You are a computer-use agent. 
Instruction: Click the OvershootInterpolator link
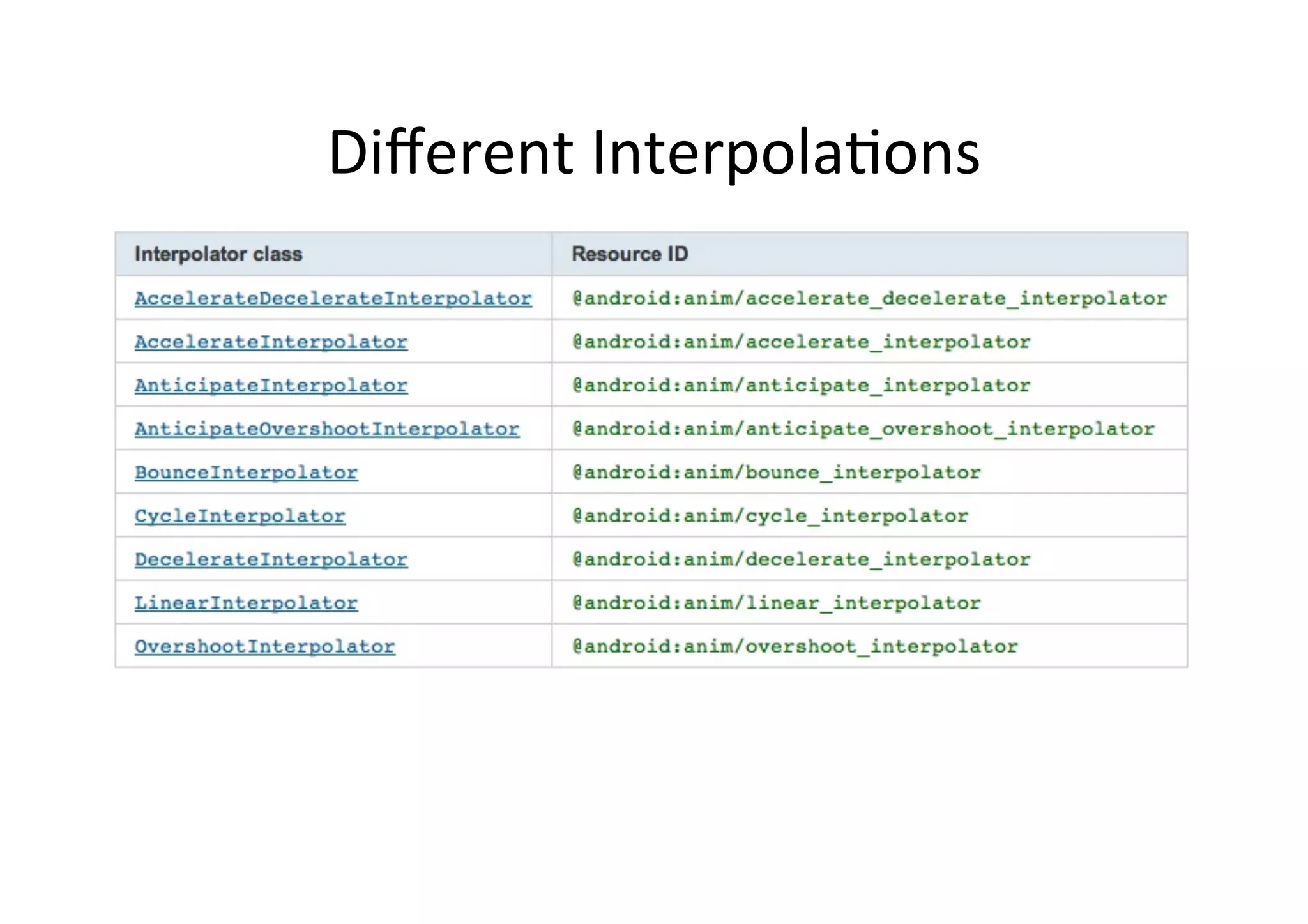click(264, 646)
